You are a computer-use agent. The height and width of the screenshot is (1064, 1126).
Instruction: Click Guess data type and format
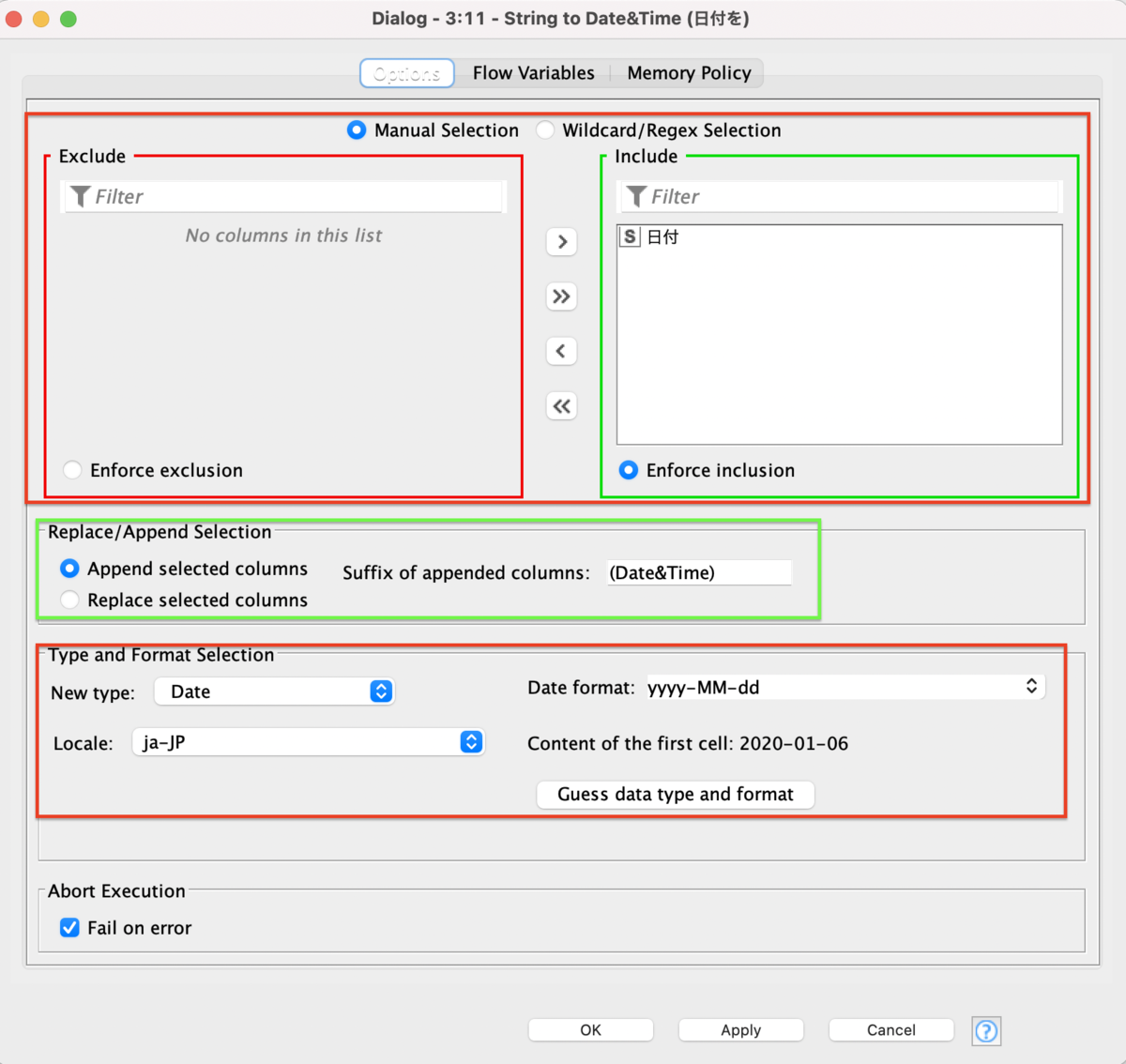676,795
